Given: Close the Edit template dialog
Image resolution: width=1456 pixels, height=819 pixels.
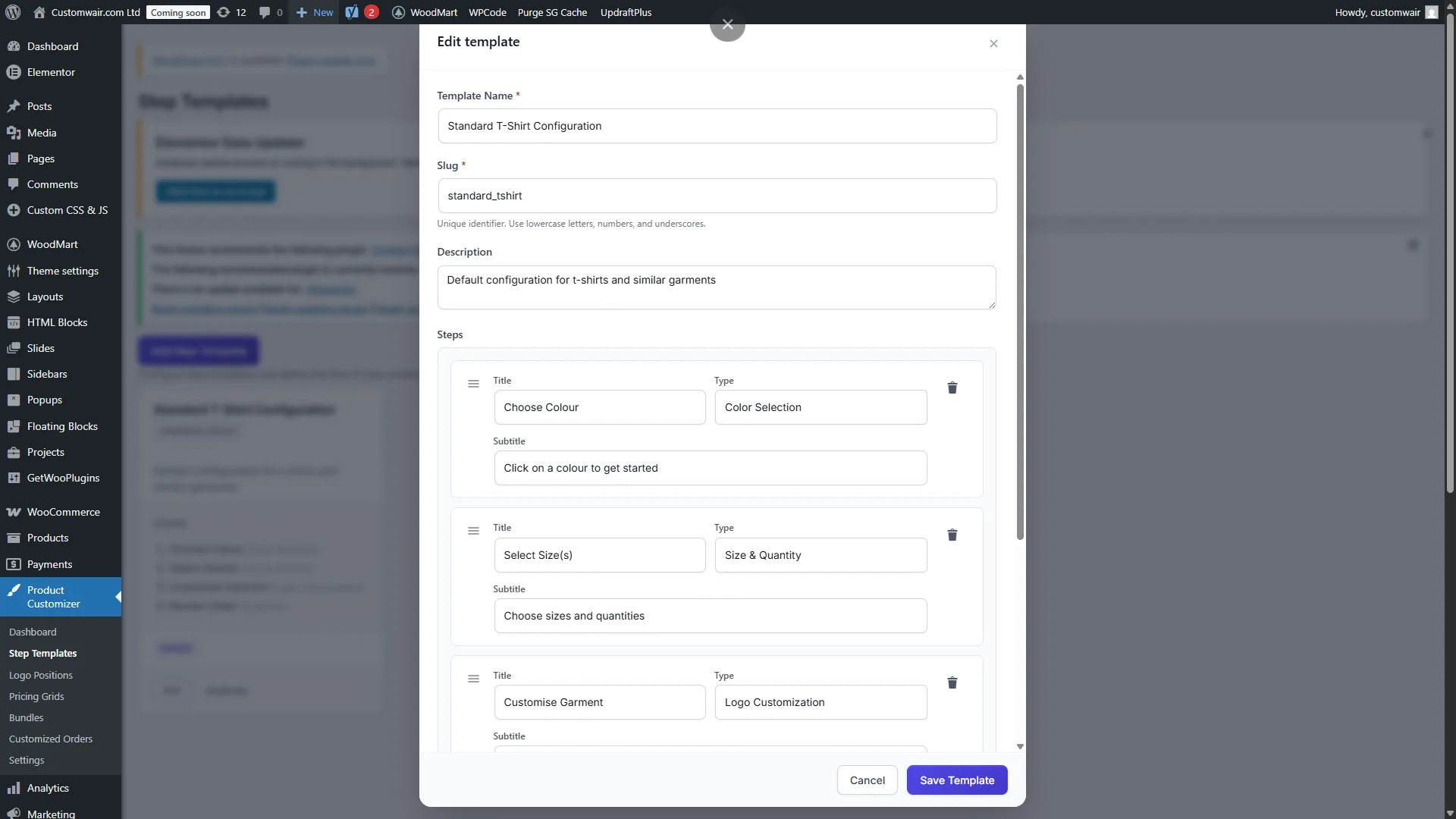Looking at the screenshot, I should (993, 44).
